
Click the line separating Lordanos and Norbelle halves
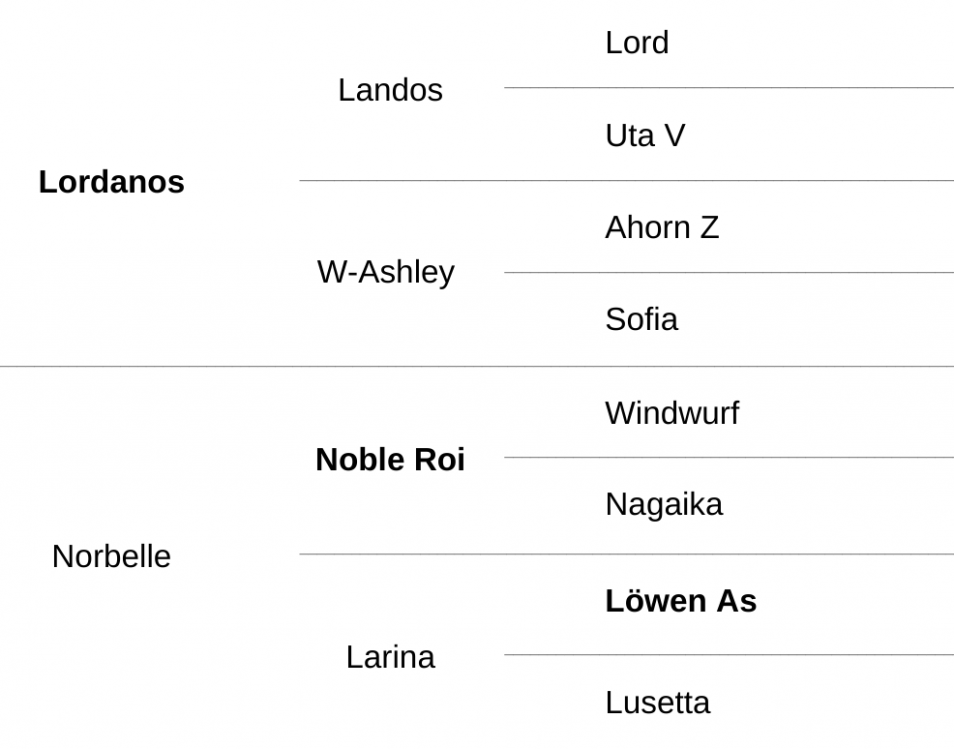(x=477, y=366)
